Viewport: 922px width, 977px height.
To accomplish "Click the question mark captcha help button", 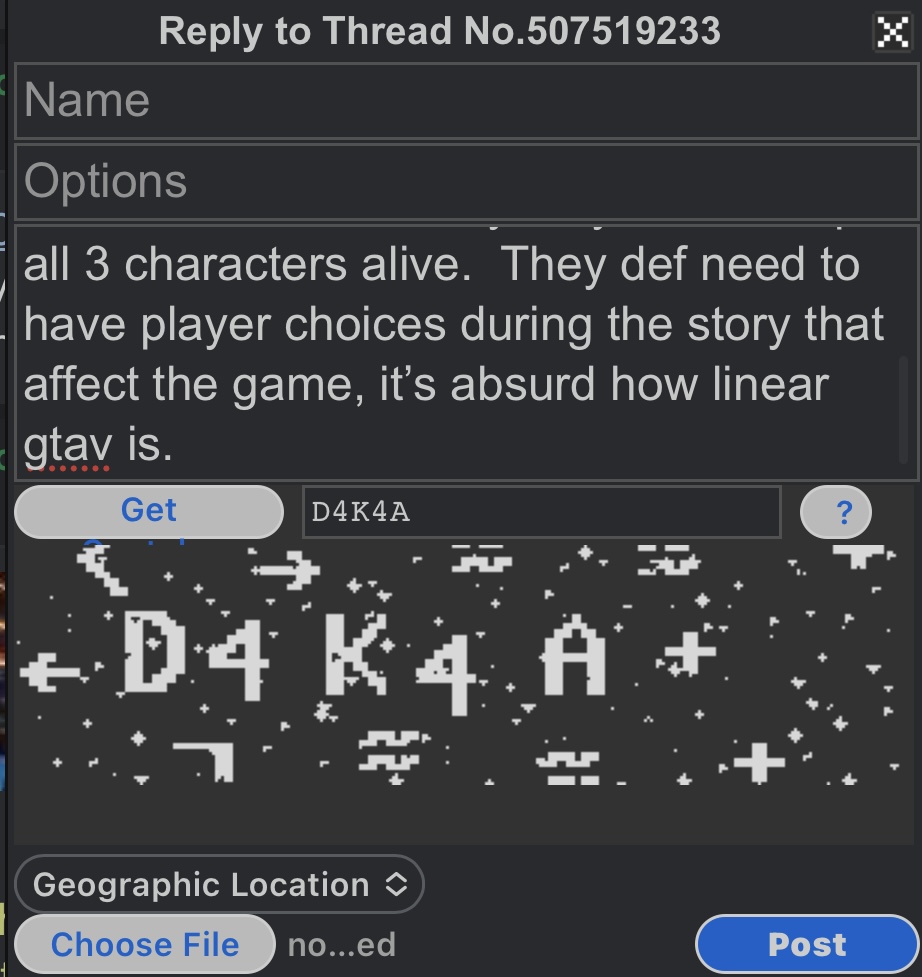I will 835,512.
